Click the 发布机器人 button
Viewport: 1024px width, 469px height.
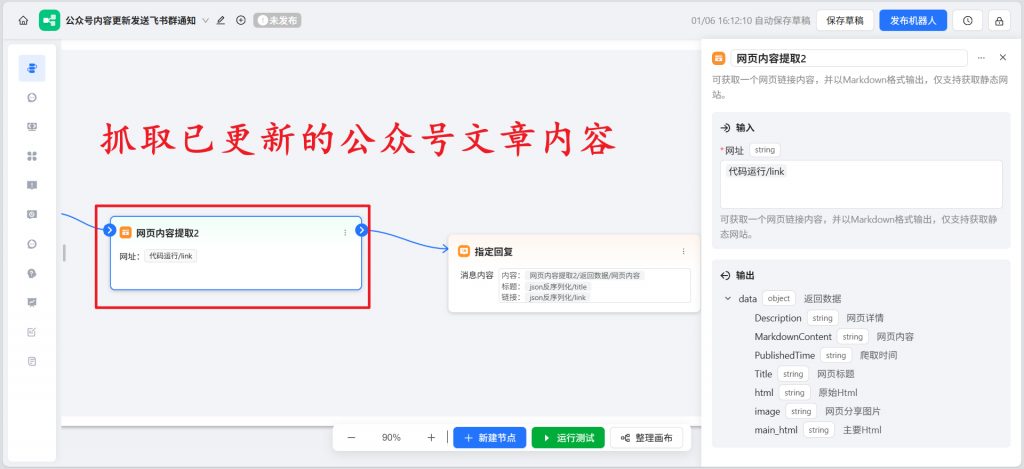(912, 20)
